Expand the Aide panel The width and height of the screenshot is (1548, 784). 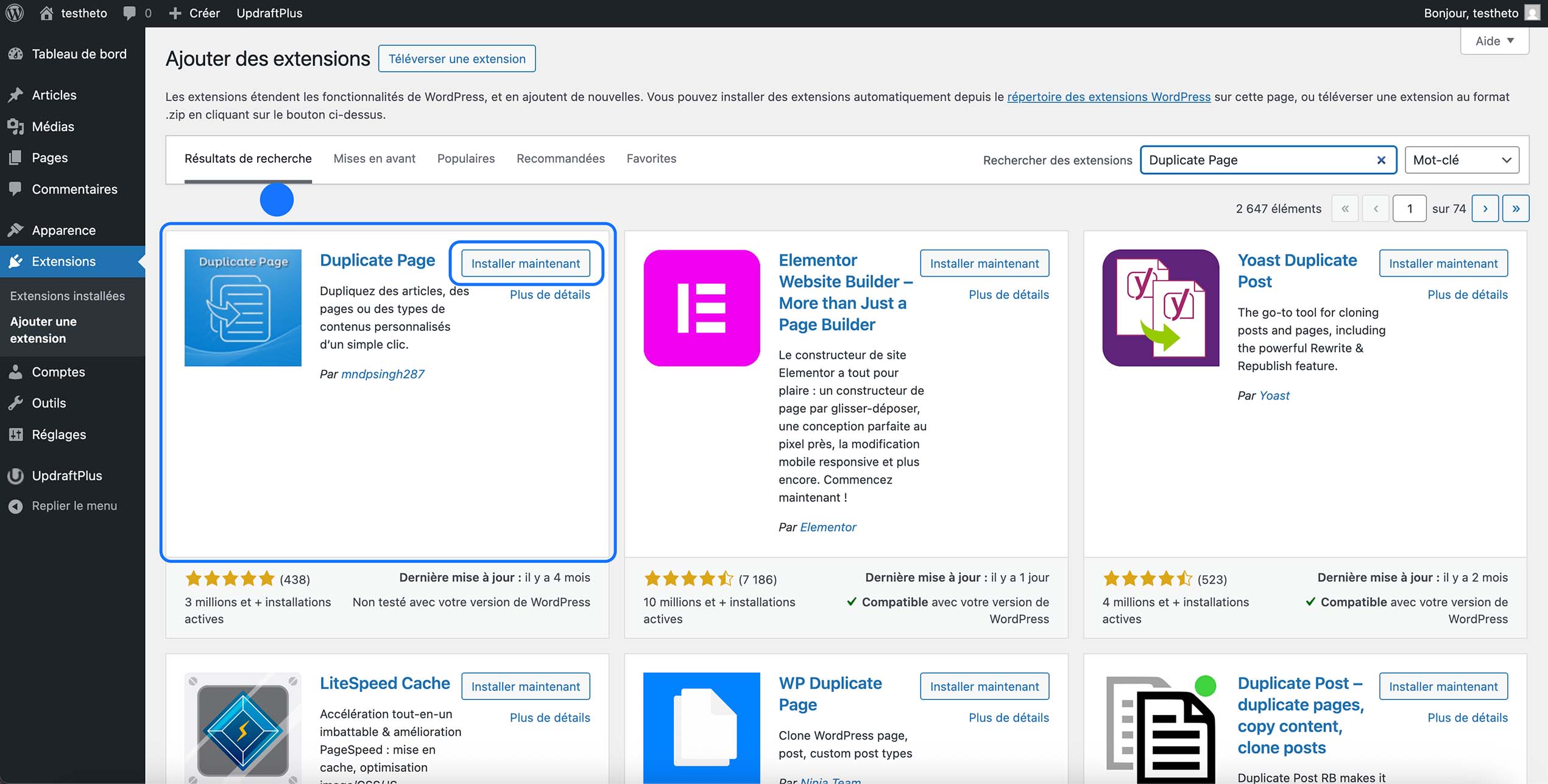click(1494, 40)
